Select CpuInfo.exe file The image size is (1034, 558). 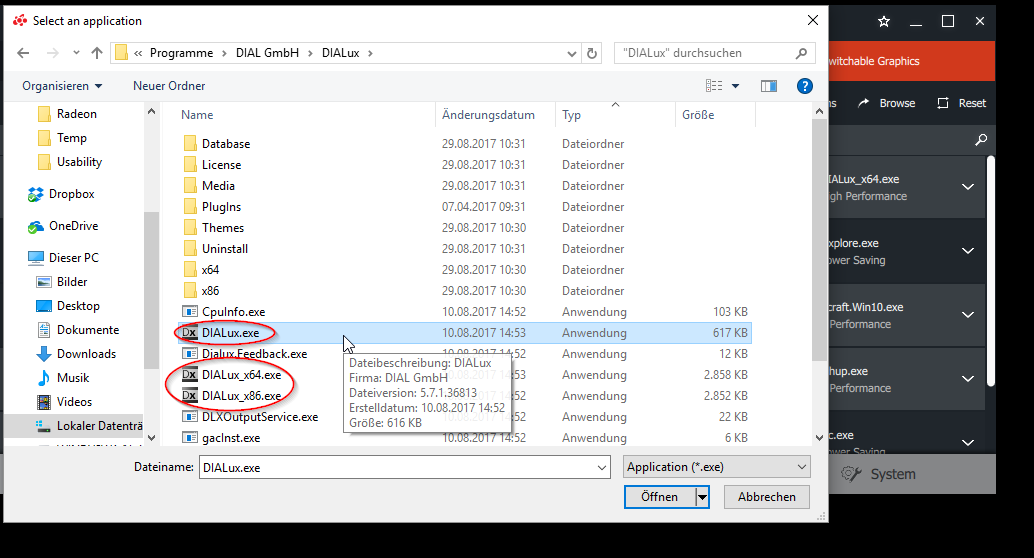click(x=224, y=312)
